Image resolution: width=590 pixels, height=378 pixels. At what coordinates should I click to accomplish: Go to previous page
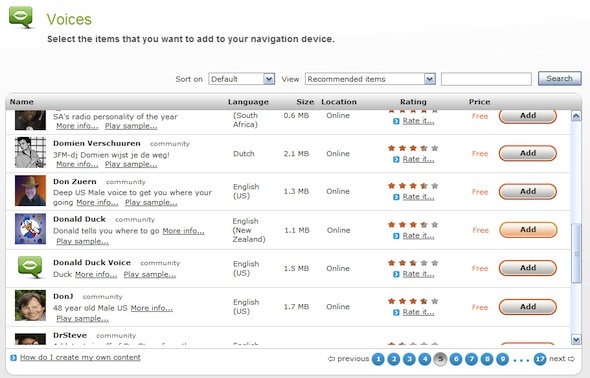(348, 359)
